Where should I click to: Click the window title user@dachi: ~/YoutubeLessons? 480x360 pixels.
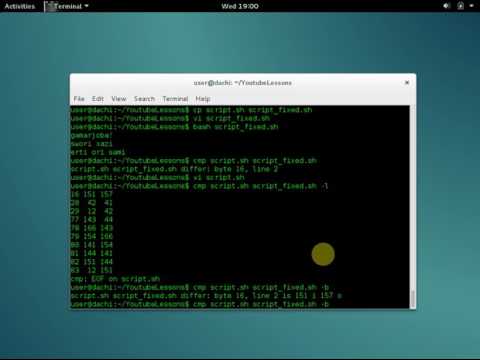(243, 83)
